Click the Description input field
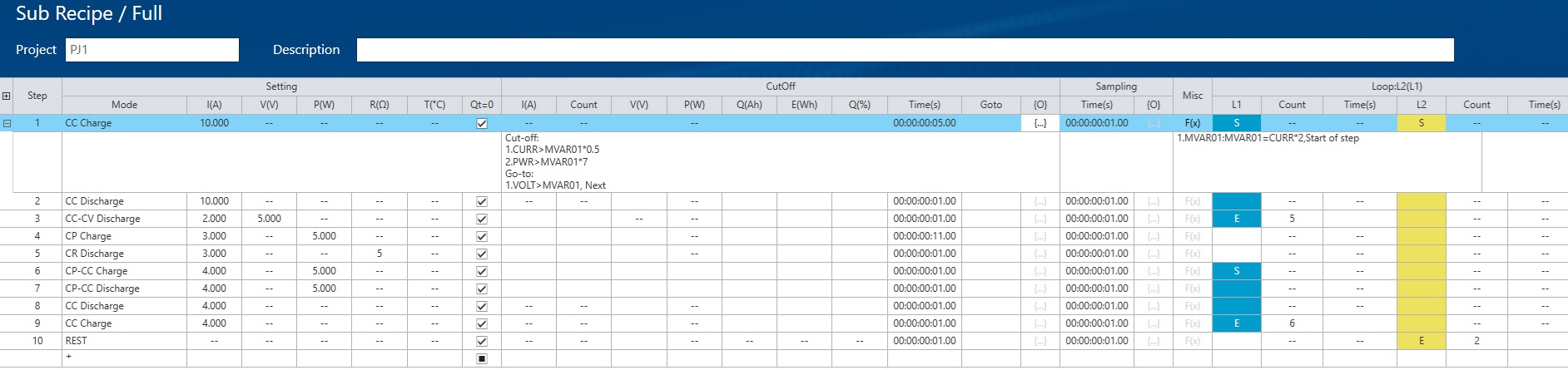Image resolution: width=1568 pixels, height=370 pixels. point(905,50)
